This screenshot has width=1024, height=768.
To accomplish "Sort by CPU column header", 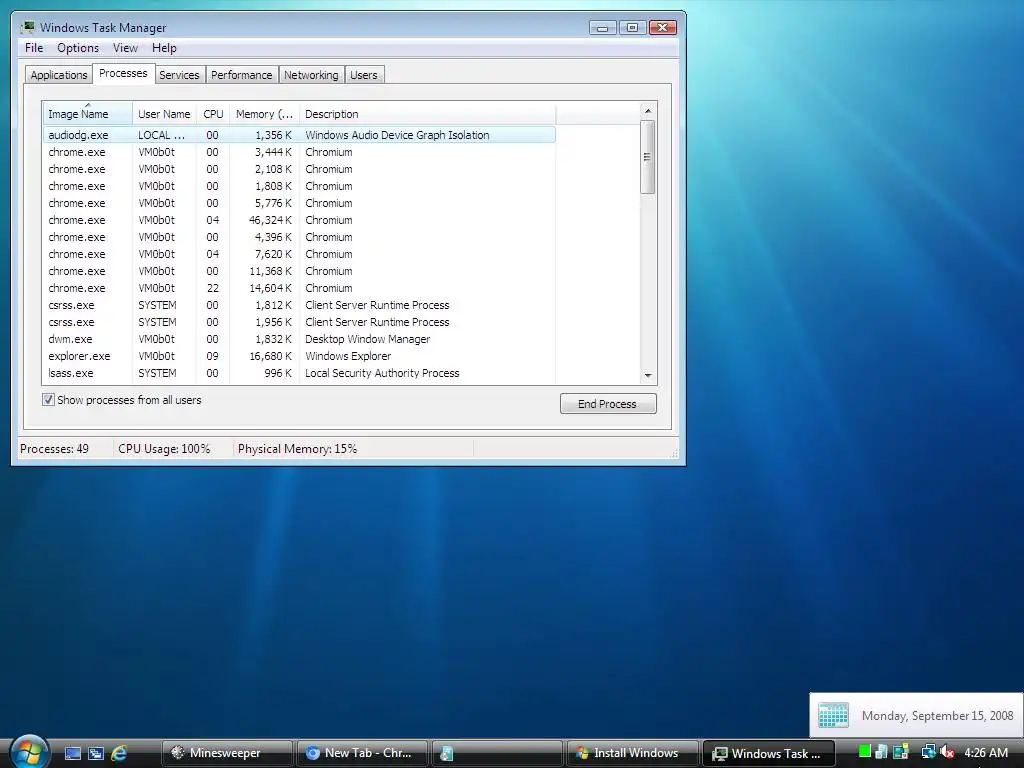I will [x=213, y=114].
